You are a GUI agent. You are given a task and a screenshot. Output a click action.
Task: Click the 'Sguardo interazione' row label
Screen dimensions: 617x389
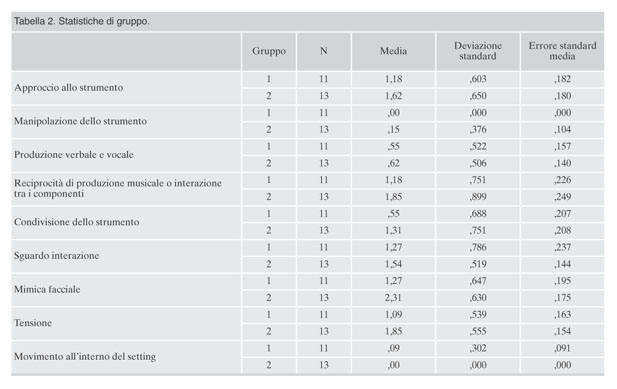(x=56, y=256)
